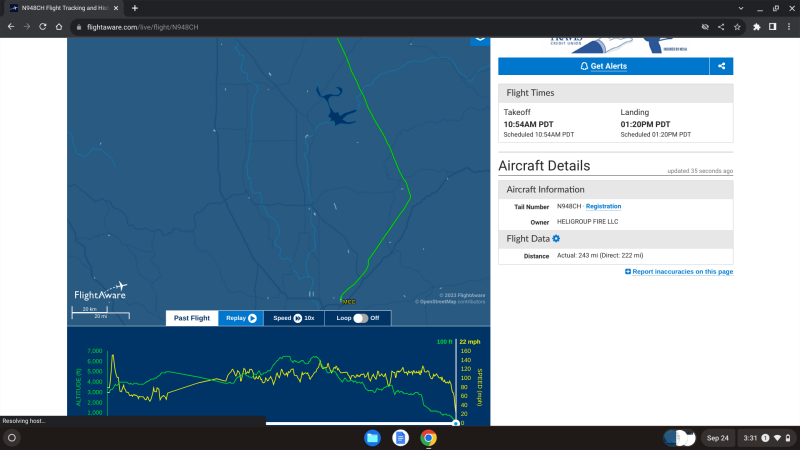Click the Distance Actual: 243 mi value
800x450 pixels.
click(600, 256)
